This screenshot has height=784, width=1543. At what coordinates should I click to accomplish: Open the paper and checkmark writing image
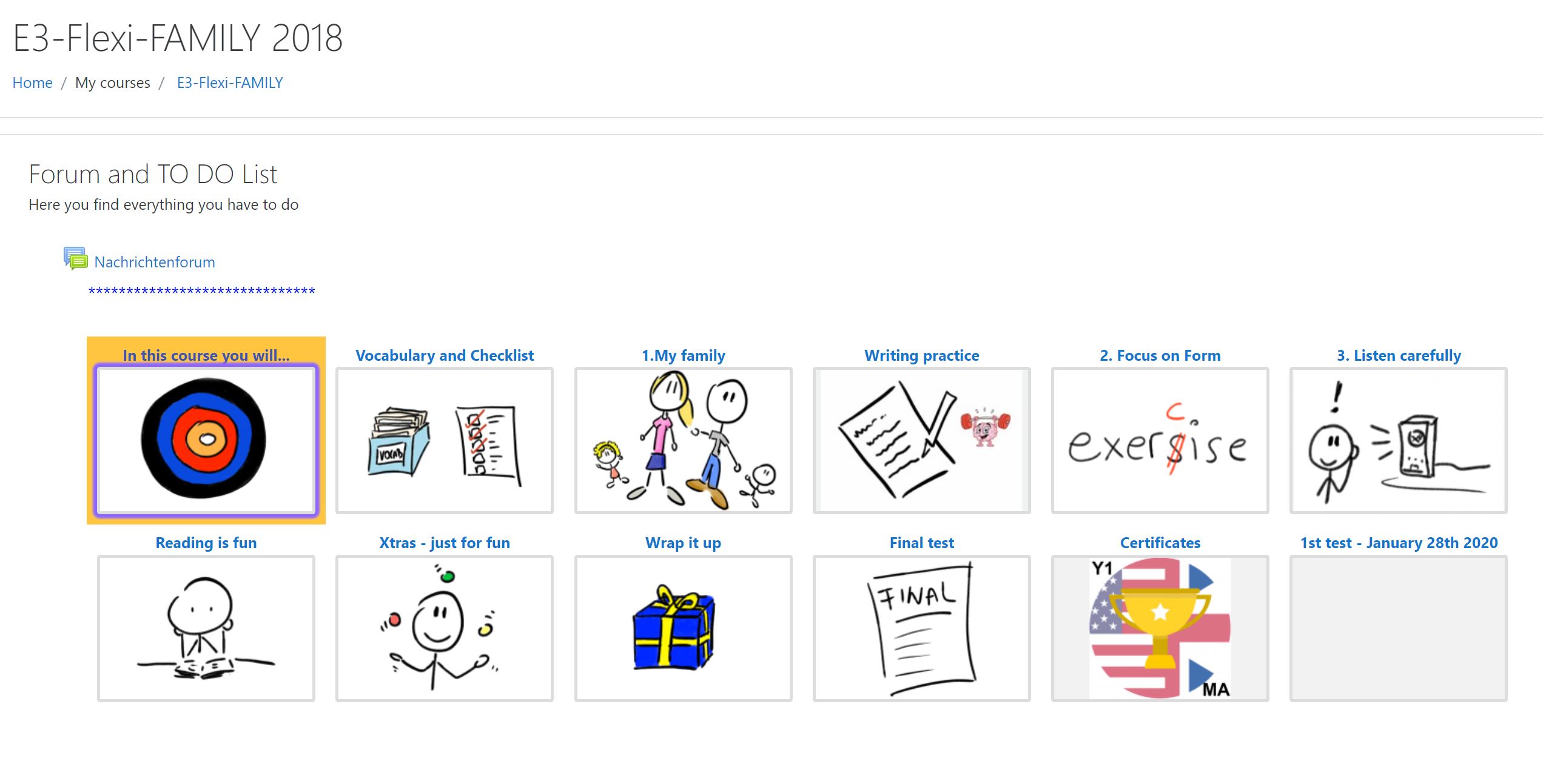click(921, 440)
